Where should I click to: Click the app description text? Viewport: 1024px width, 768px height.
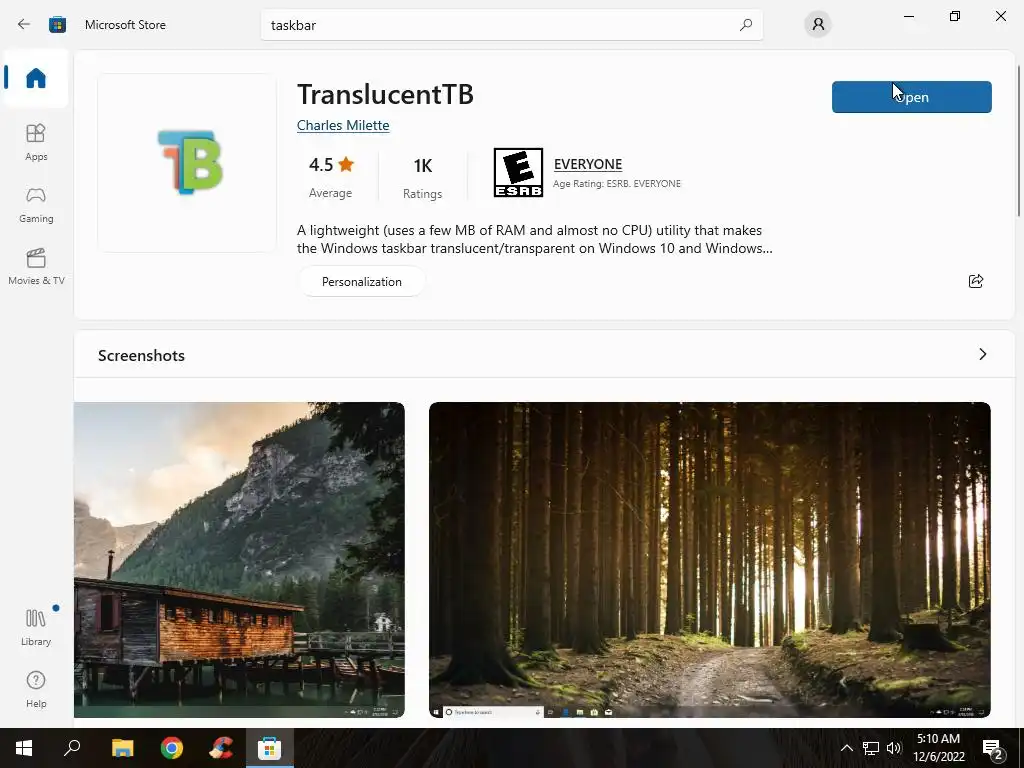point(534,239)
